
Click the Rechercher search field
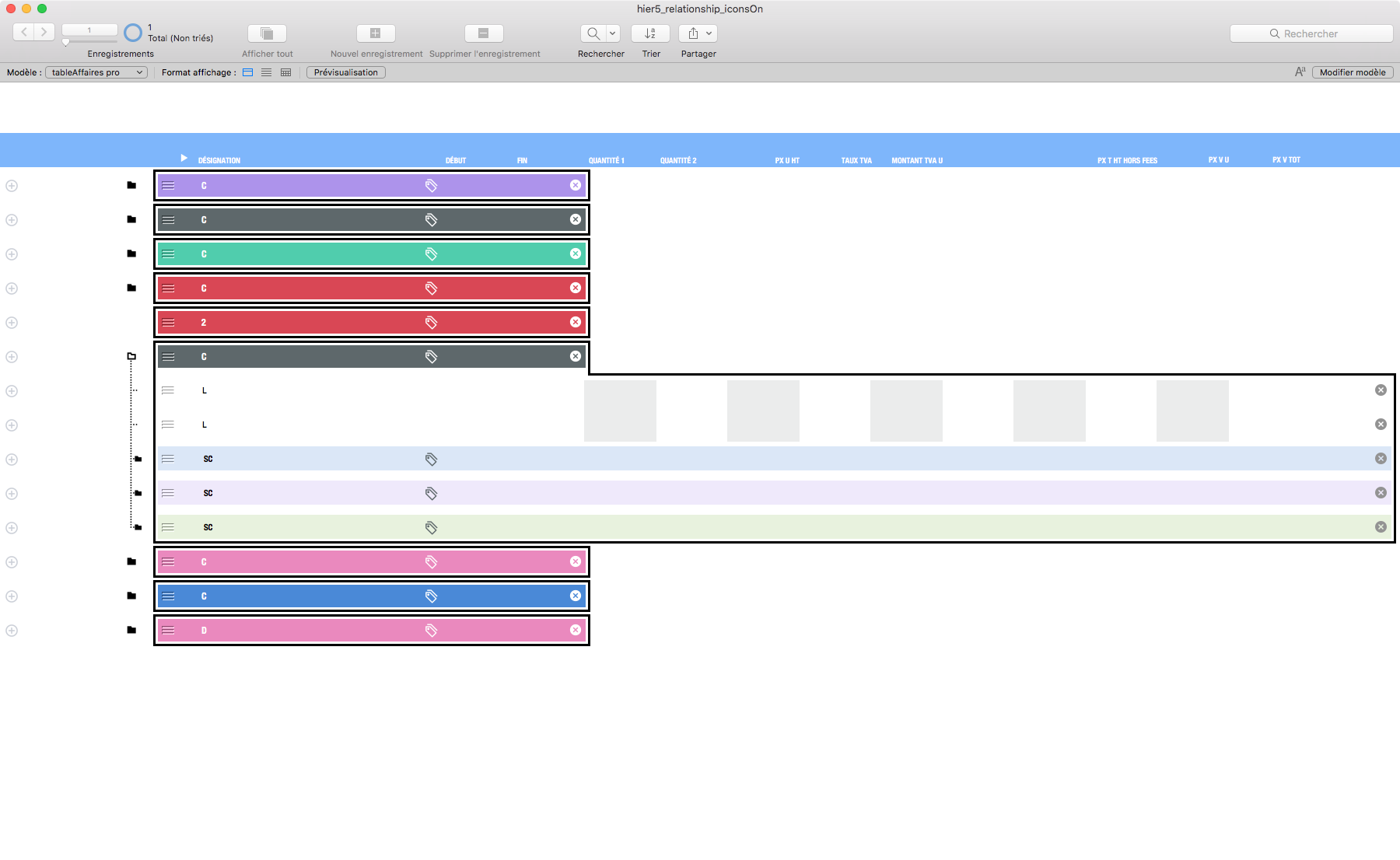pos(1311,33)
